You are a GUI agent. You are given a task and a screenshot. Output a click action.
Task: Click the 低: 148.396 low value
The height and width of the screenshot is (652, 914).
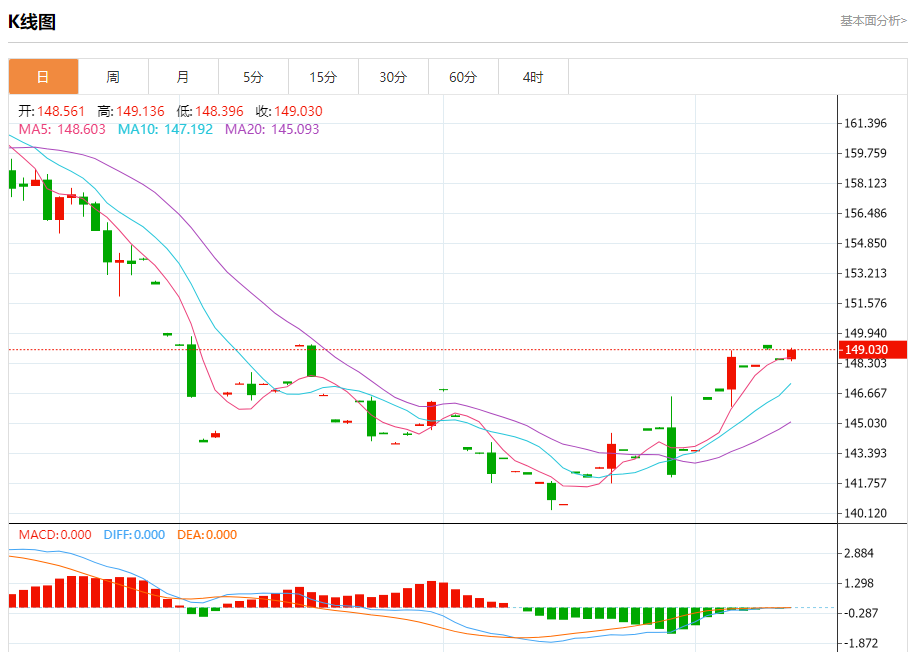[x=210, y=111]
